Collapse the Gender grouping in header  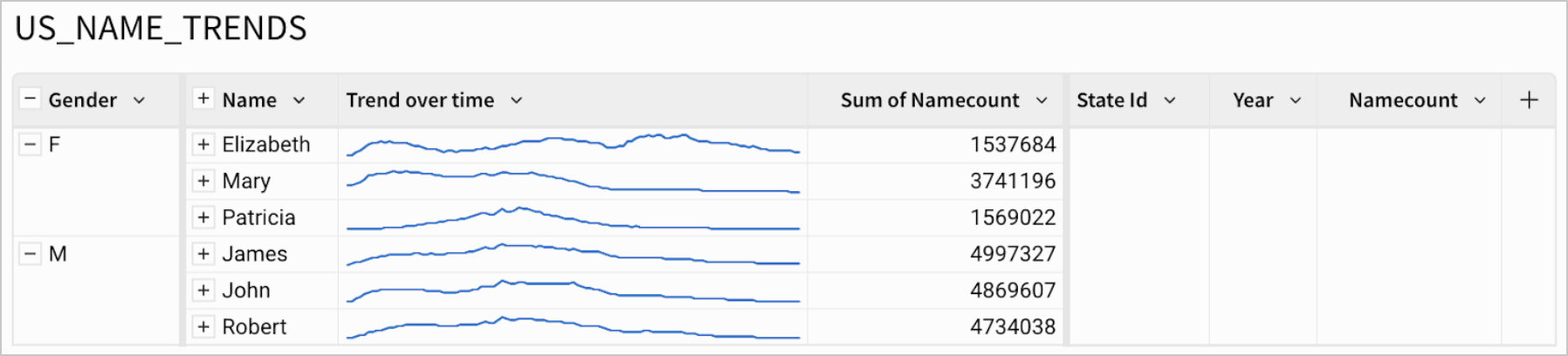pos(30,99)
